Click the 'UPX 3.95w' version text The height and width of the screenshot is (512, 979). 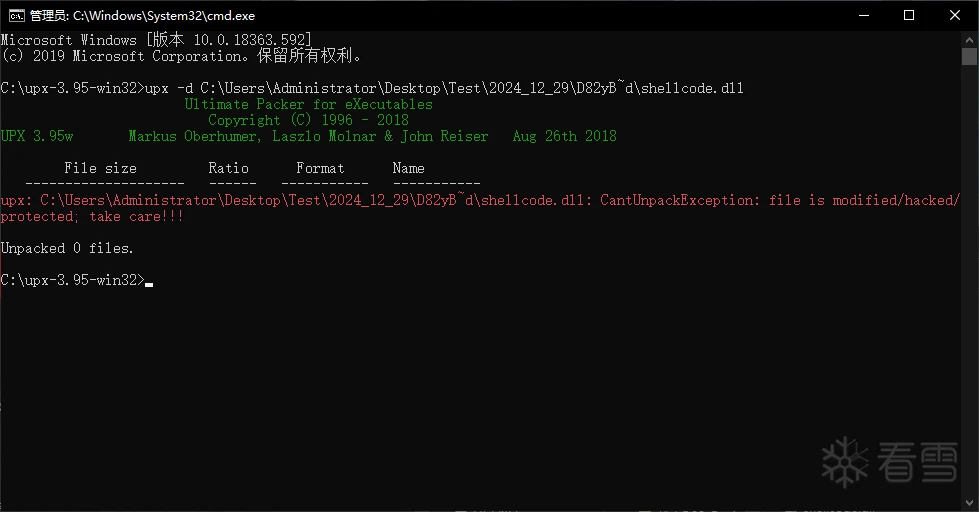(37, 136)
